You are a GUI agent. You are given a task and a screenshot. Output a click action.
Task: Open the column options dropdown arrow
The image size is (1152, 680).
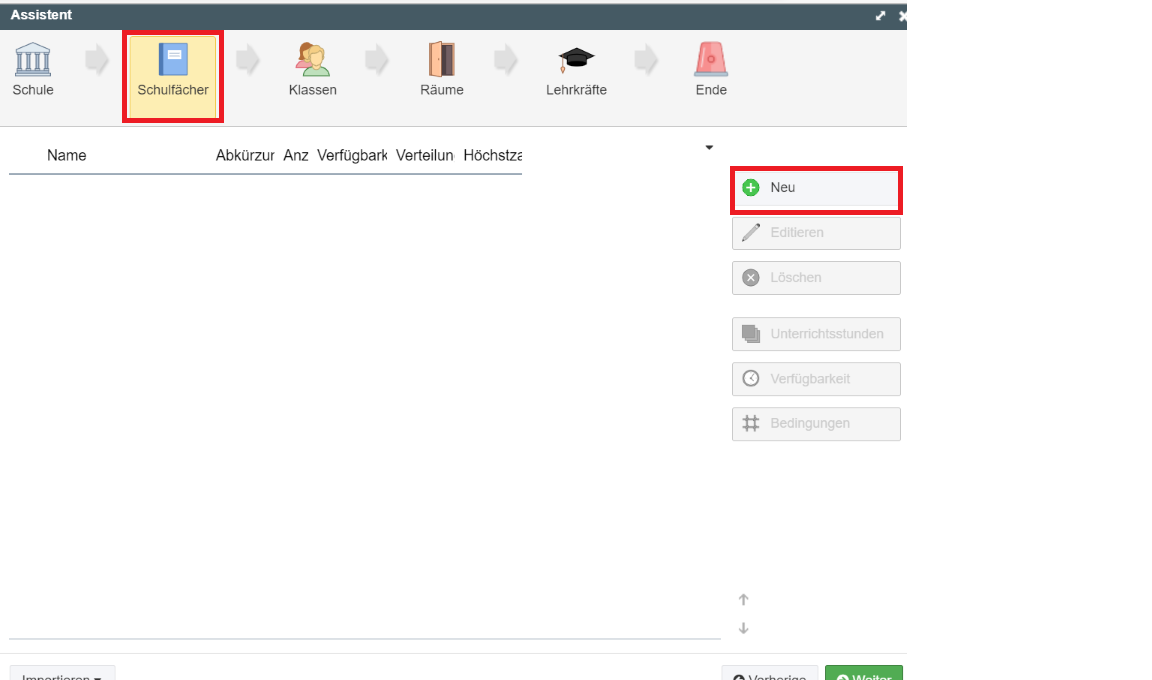[709, 148]
